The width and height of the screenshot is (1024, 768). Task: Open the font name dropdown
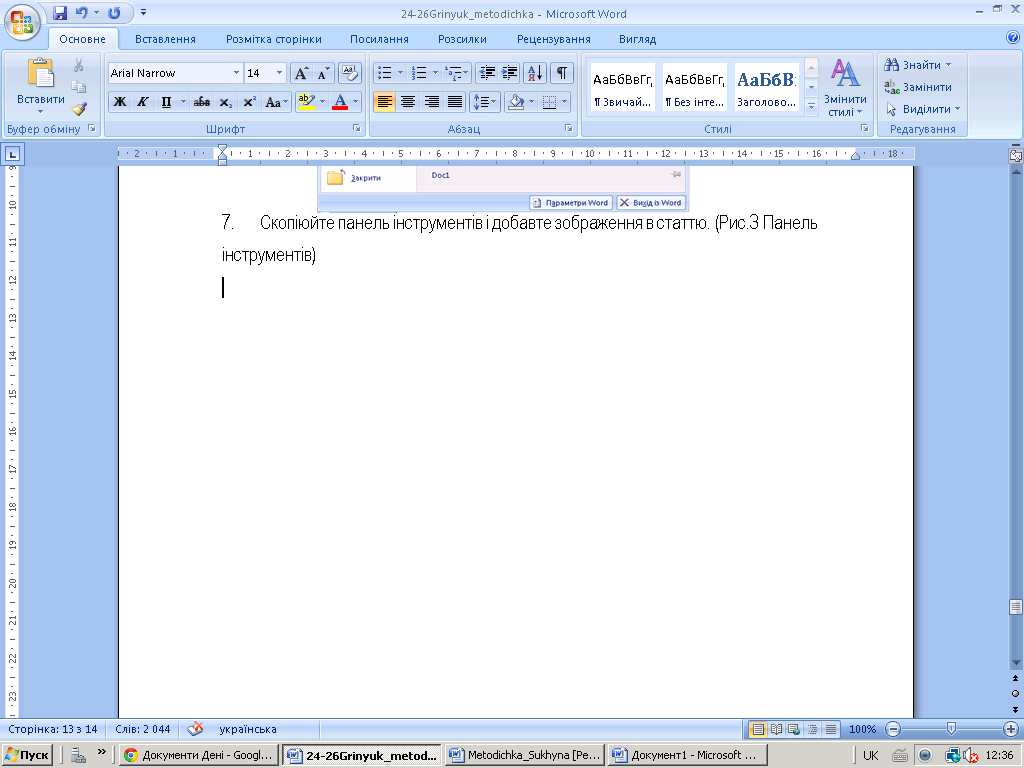(236, 73)
